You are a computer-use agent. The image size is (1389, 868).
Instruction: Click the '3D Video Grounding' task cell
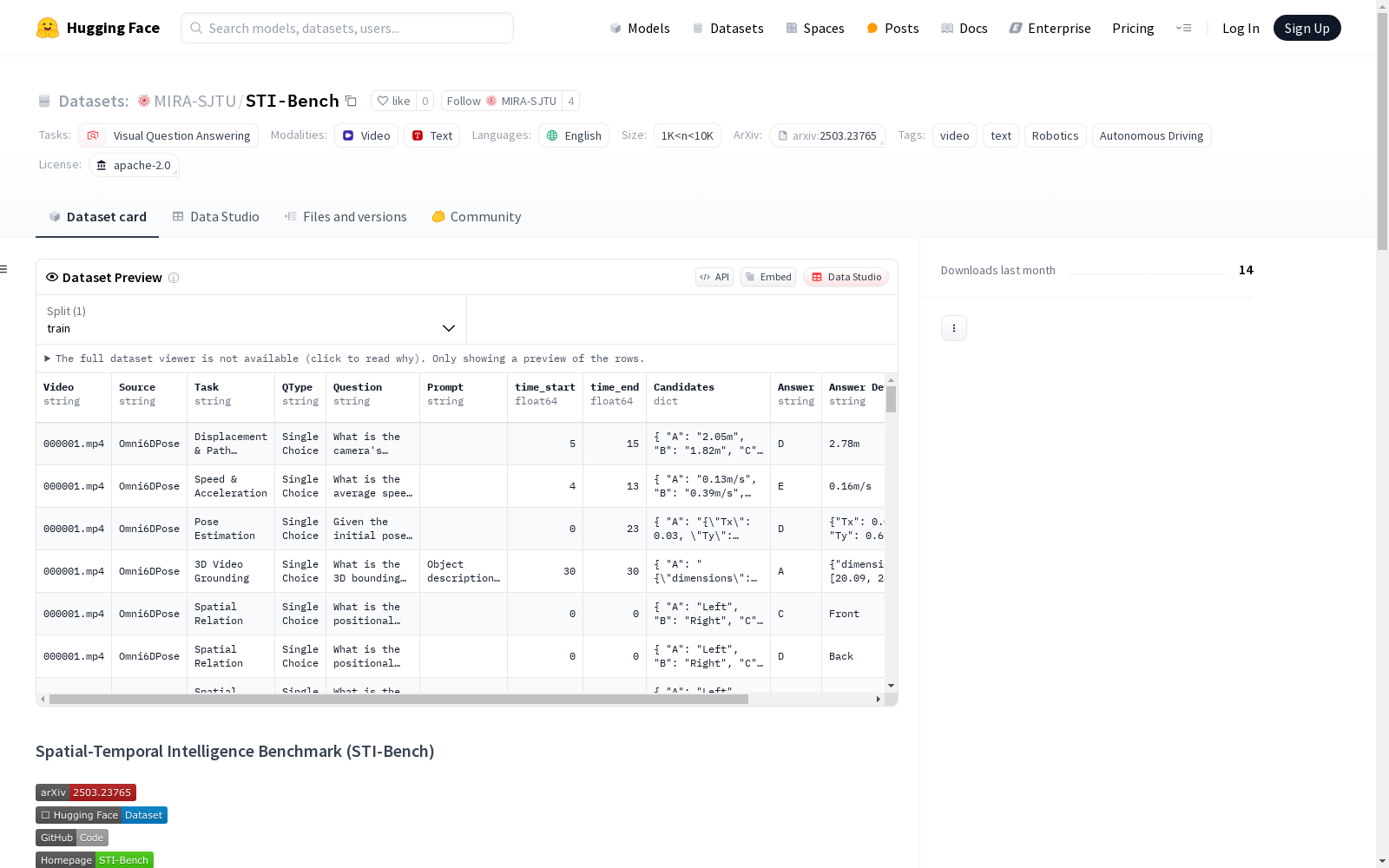[231, 571]
